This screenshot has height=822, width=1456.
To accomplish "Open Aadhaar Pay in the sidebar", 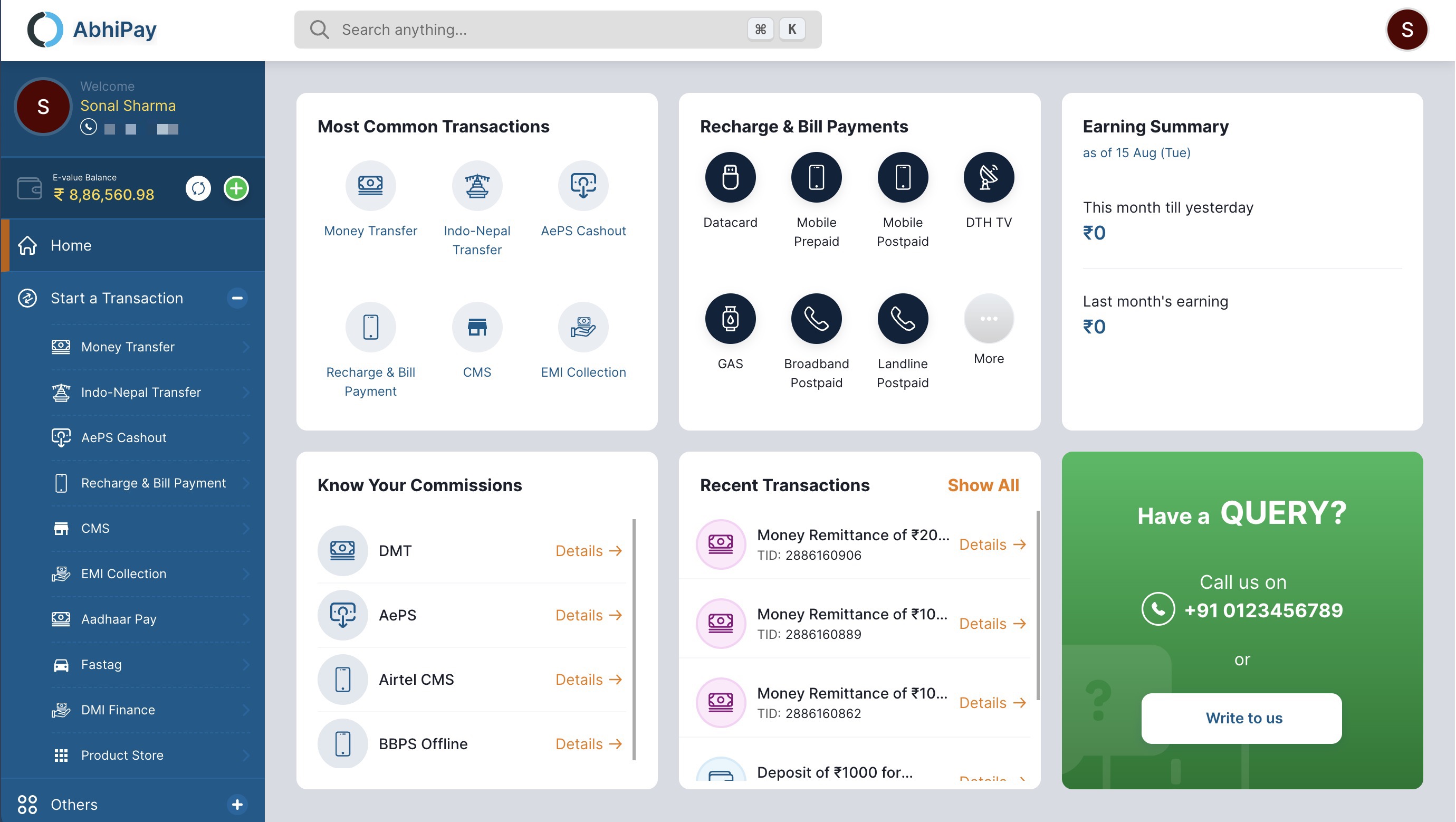I will coord(119,619).
